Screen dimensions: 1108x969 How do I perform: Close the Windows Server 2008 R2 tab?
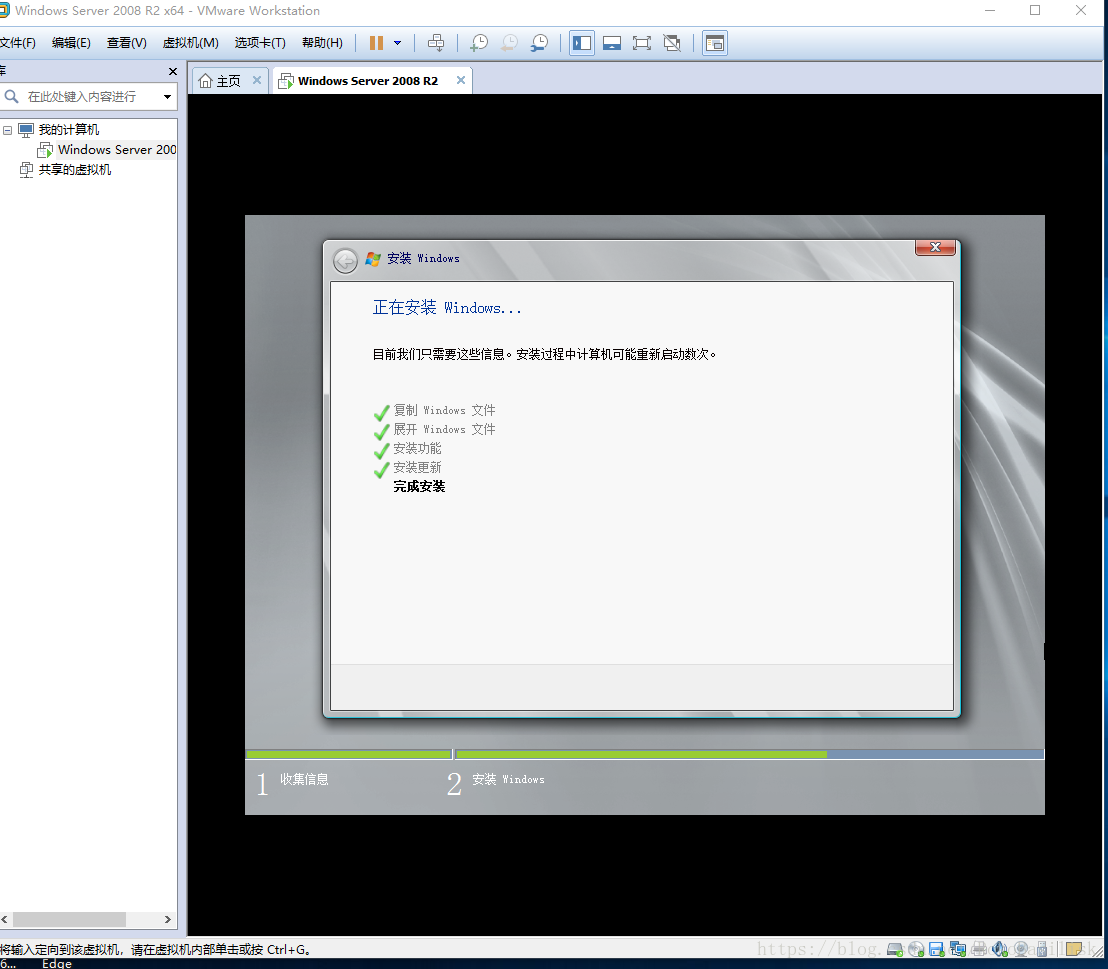[x=461, y=80]
